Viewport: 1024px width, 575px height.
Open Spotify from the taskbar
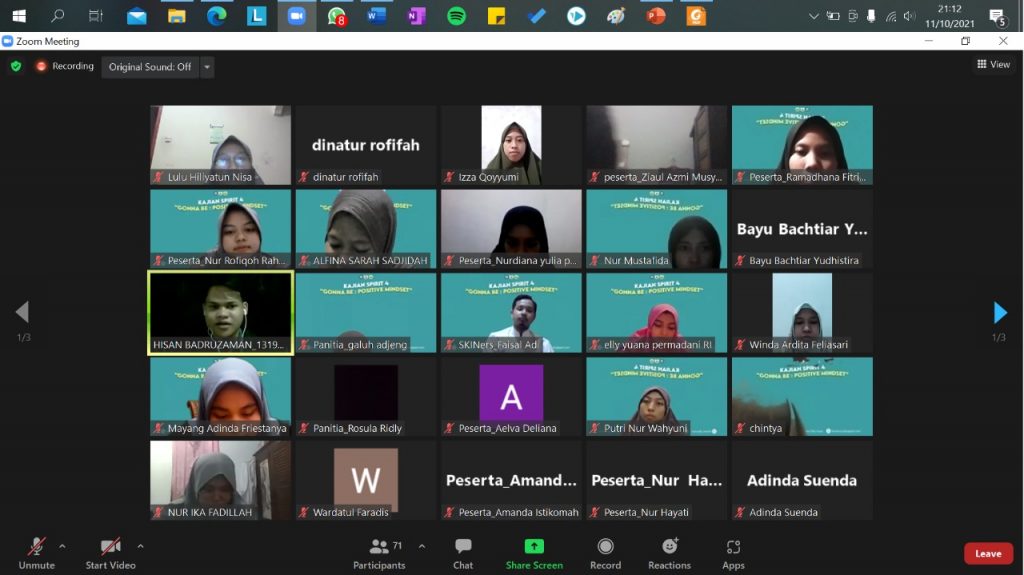tap(456, 16)
